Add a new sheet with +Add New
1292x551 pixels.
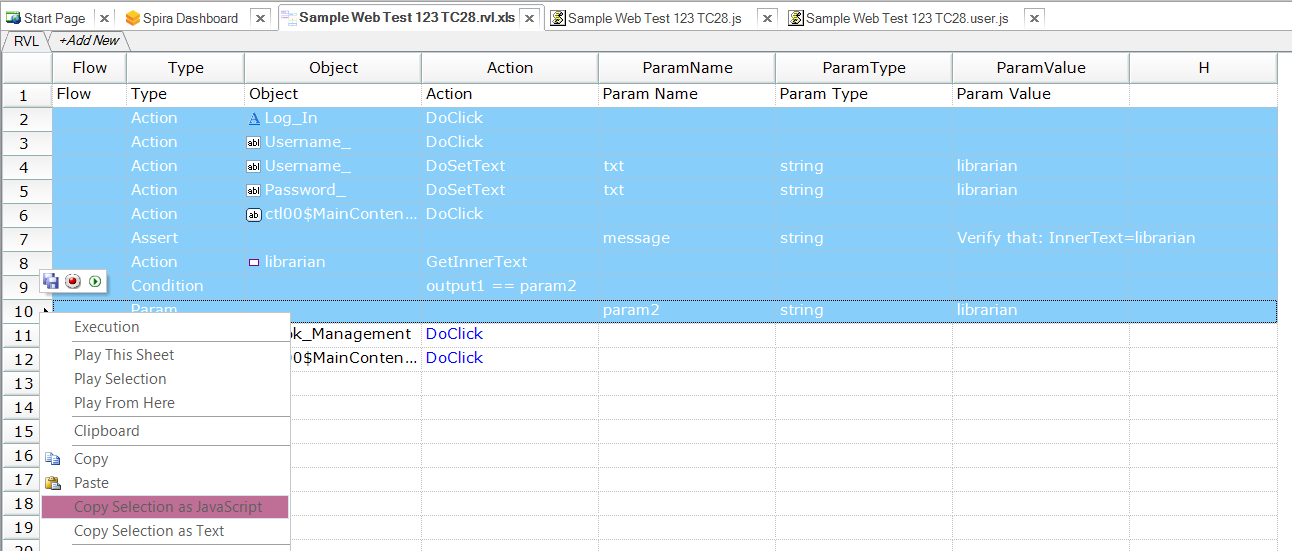tap(88, 41)
